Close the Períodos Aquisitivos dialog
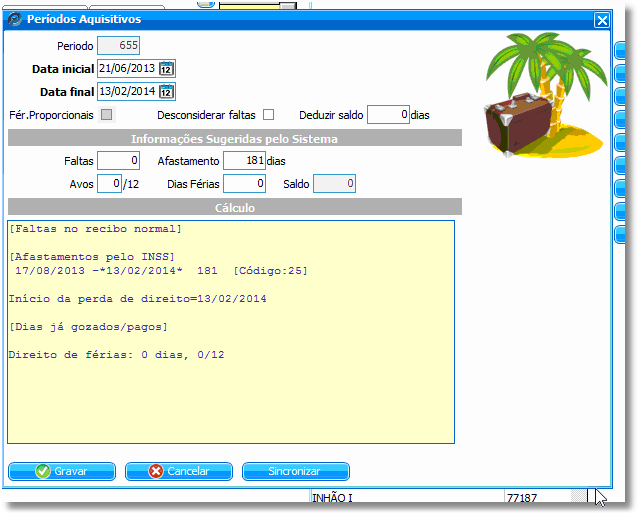 pyautogui.click(x=602, y=20)
